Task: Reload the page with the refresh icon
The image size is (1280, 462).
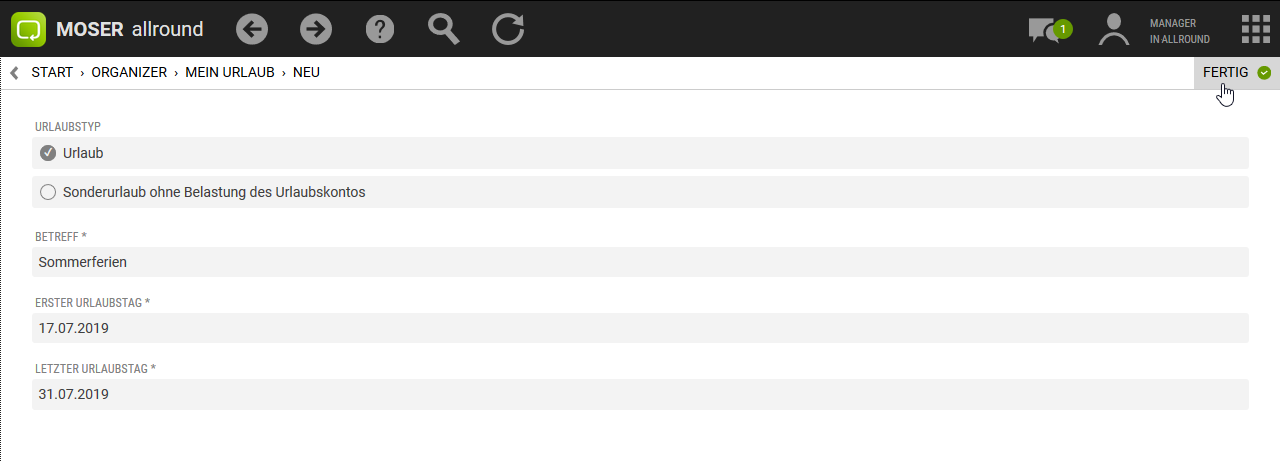Action: point(508,30)
